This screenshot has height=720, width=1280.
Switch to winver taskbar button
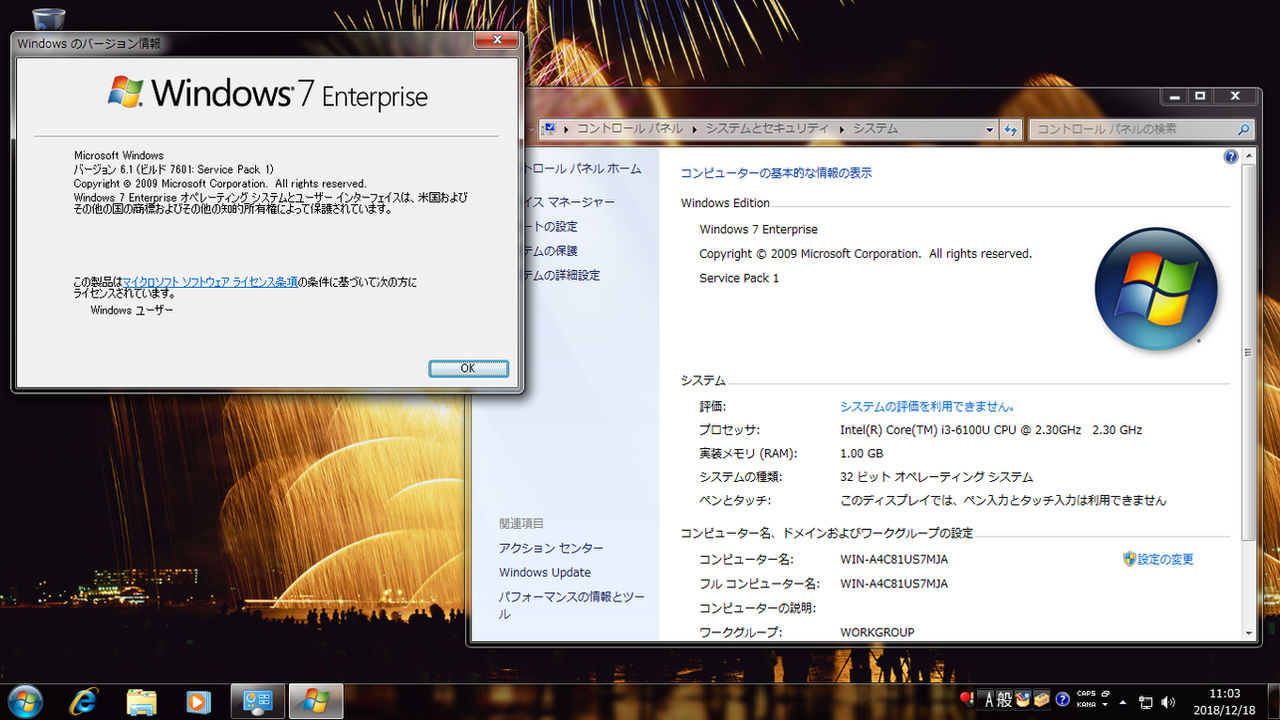click(x=316, y=702)
